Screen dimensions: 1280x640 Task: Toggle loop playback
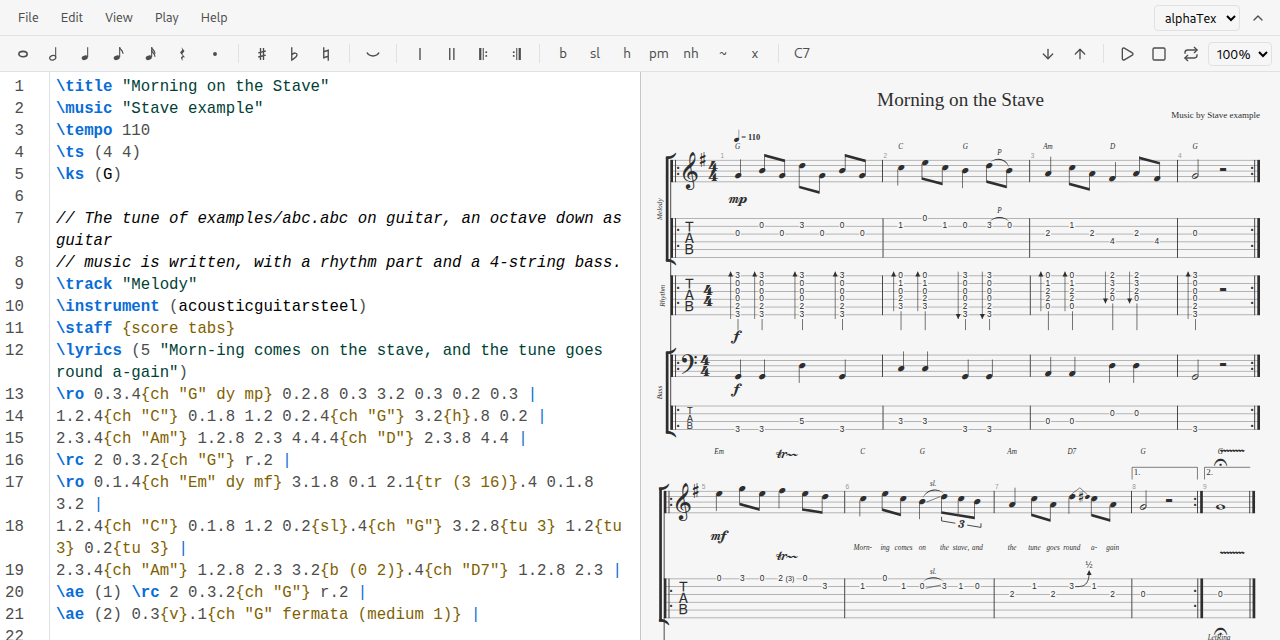pyautogui.click(x=1190, y=54)
